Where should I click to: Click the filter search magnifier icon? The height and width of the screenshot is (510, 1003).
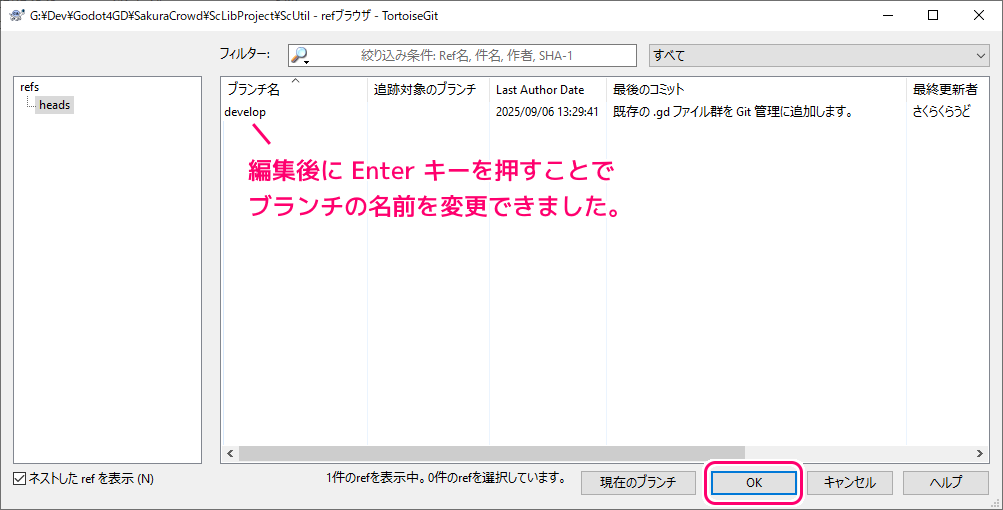pos(299,56)
